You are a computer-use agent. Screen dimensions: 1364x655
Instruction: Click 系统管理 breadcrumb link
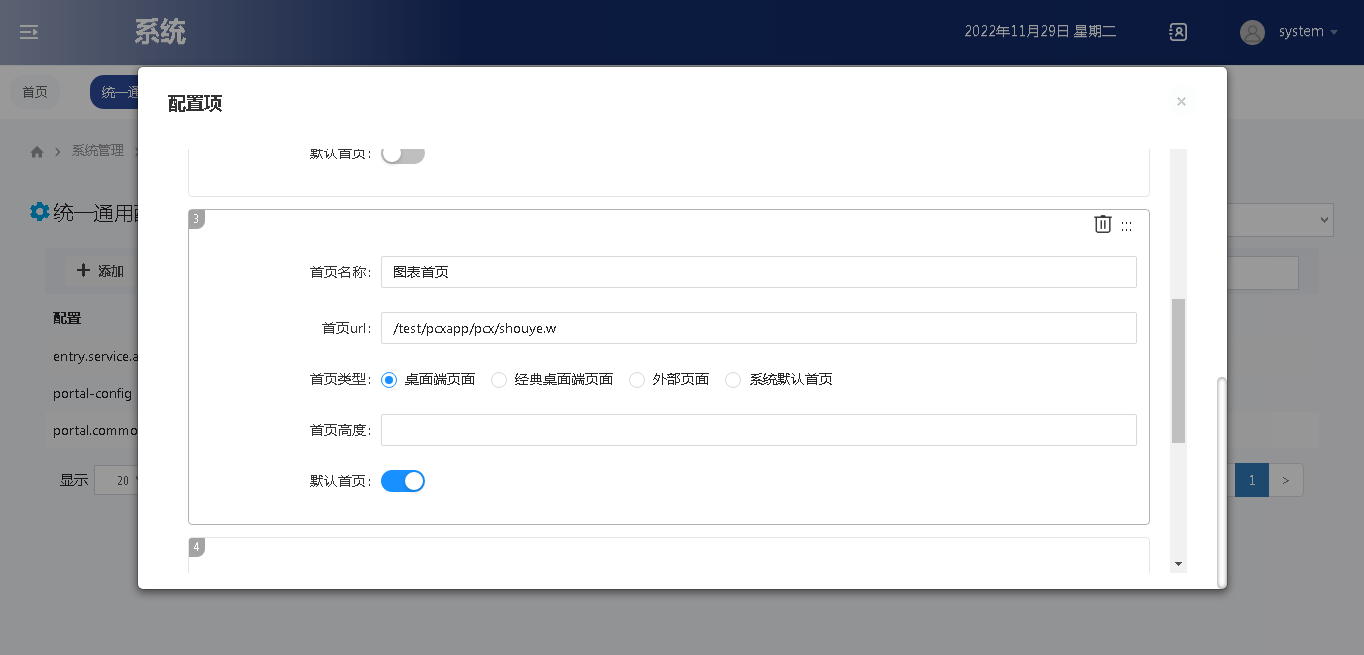(x=97, y=151)
